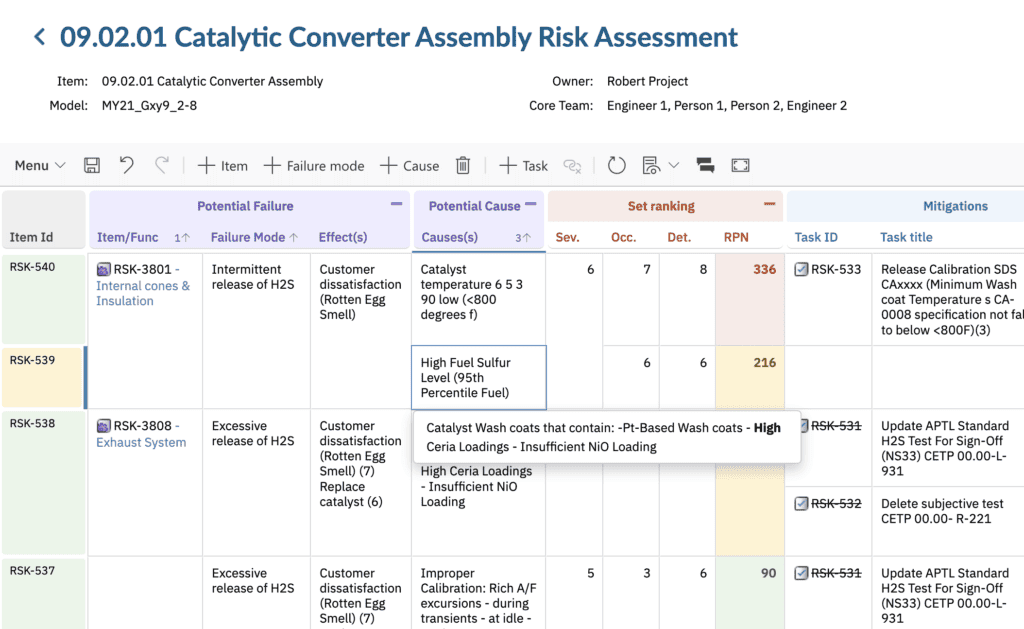
Task: Toggle completion checkbox on task RSK-533
Action: point(800,269)
